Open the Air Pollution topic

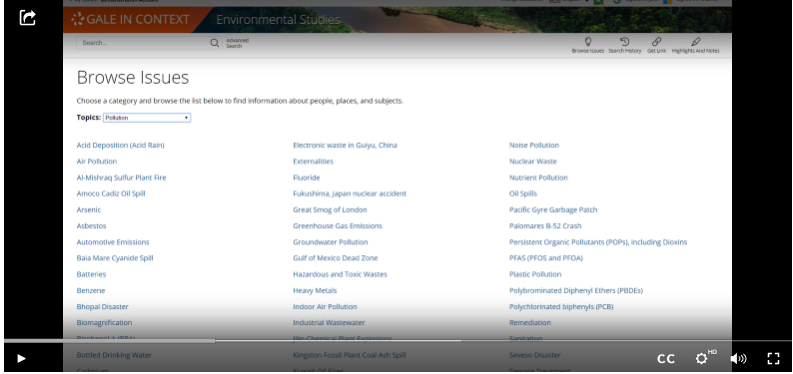(x=97, y=161)
